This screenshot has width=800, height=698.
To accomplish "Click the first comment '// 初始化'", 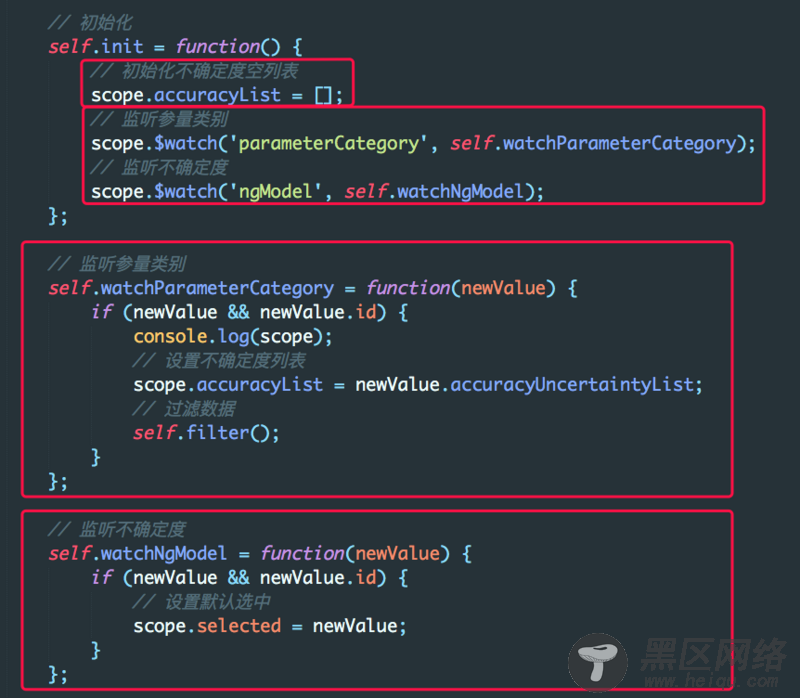I will [x=90, y=23].
